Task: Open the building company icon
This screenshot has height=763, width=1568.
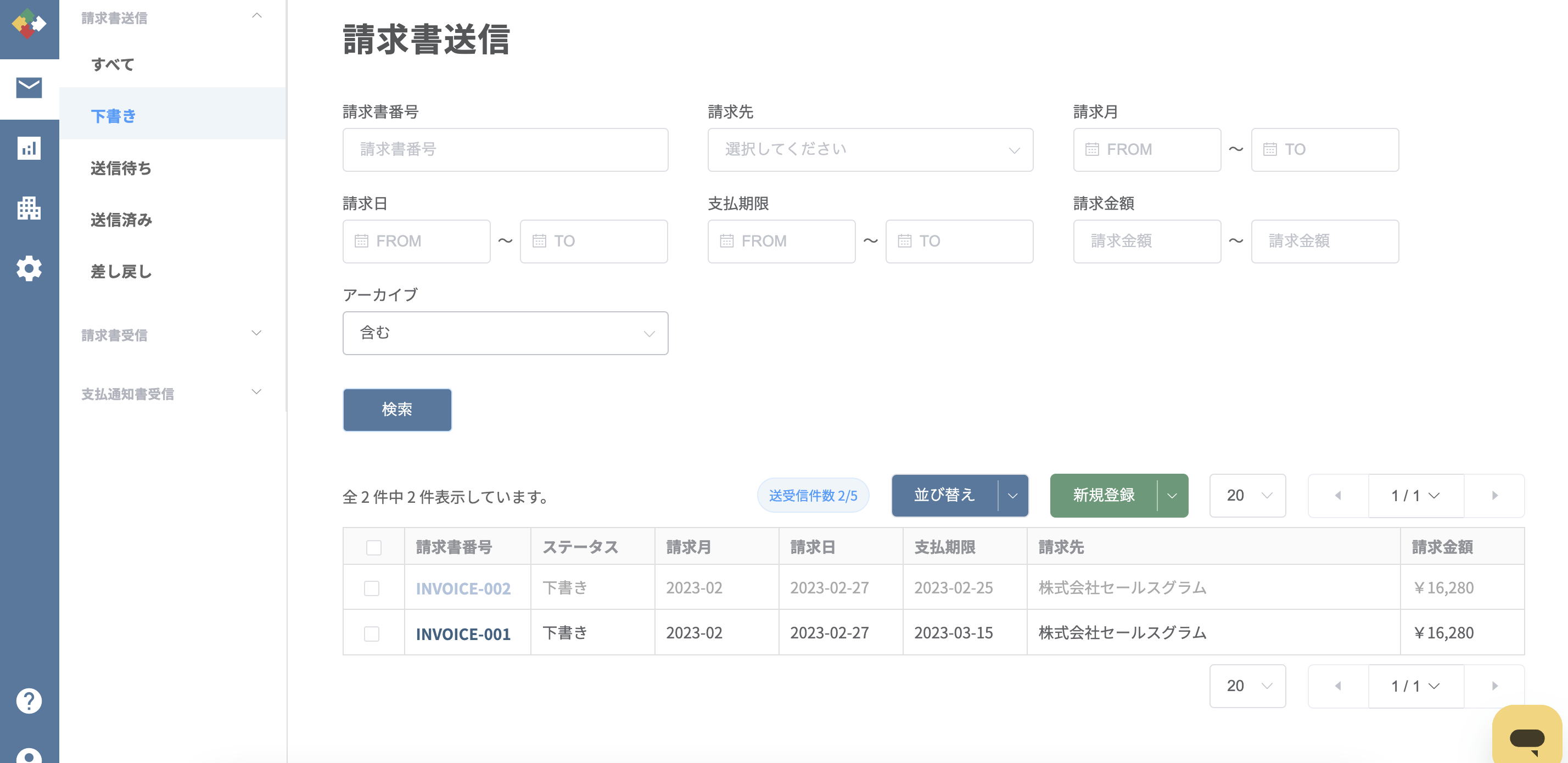Action: (x=29, y=208)
